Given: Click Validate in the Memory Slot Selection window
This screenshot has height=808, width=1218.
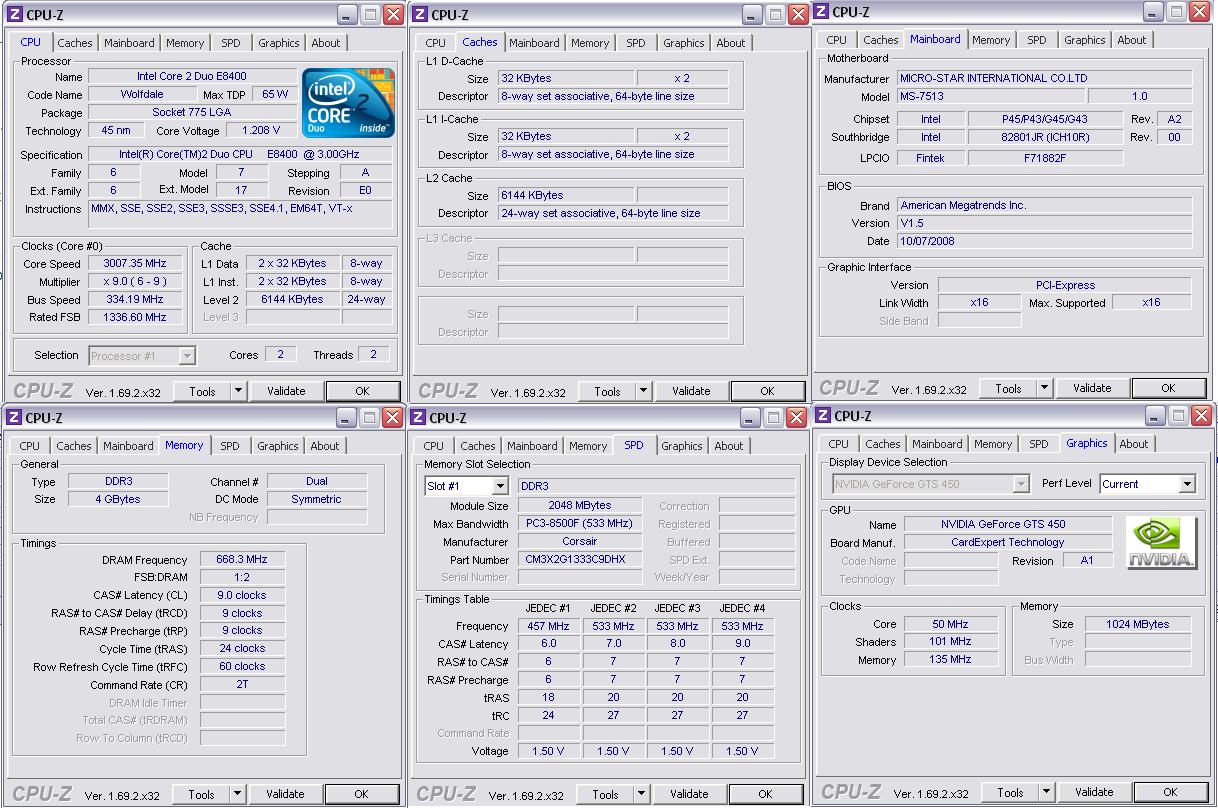Looking at the screenshot, I should [689, 794].
